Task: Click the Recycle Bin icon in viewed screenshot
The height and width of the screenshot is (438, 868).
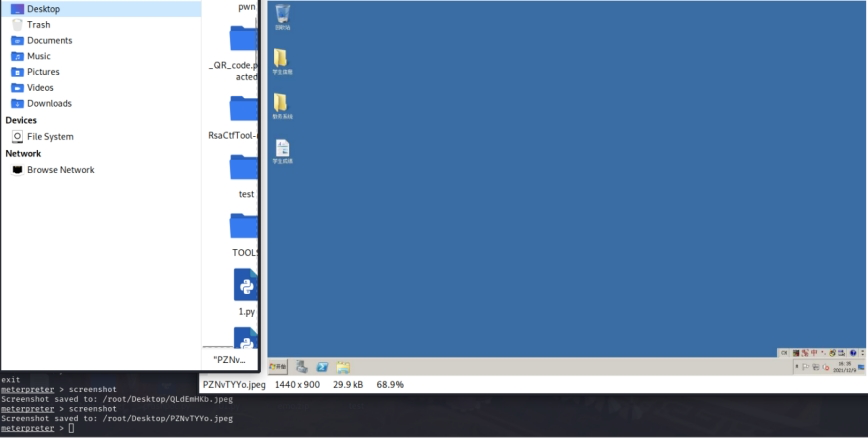Action: [282, 14]
